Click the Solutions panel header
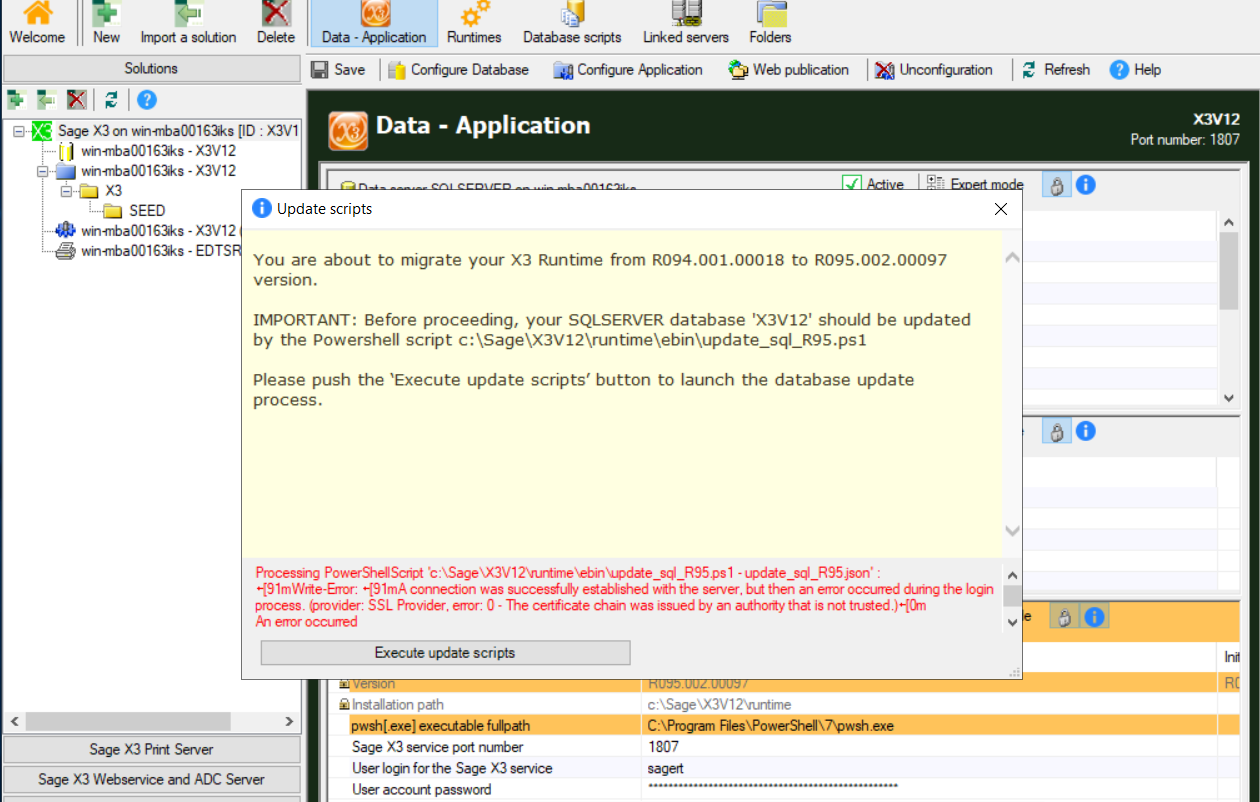The width and height of the screenshot is (1260, 802). coord(151,69)
